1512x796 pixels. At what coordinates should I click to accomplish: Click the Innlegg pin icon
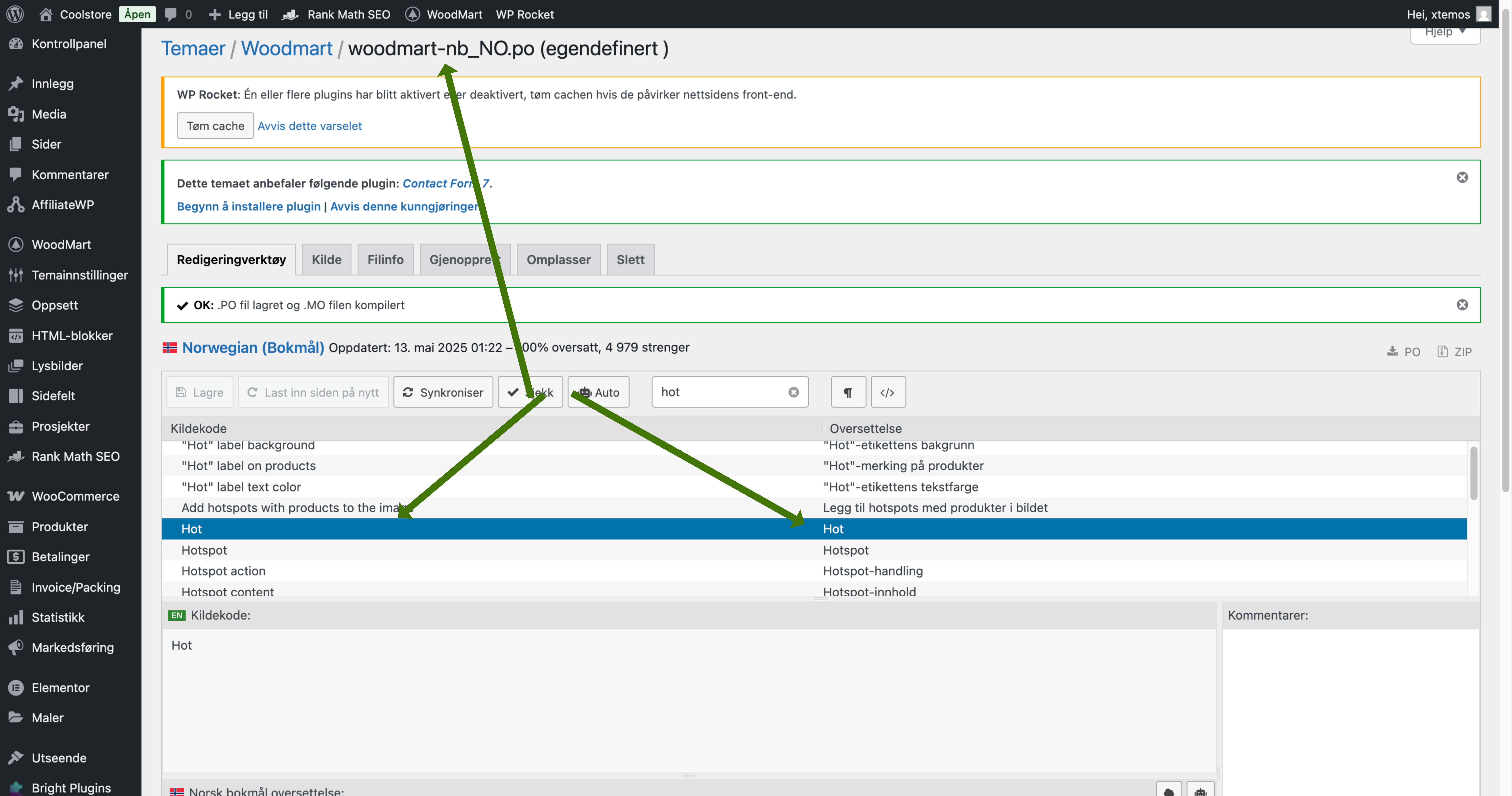tap(16, 83)
